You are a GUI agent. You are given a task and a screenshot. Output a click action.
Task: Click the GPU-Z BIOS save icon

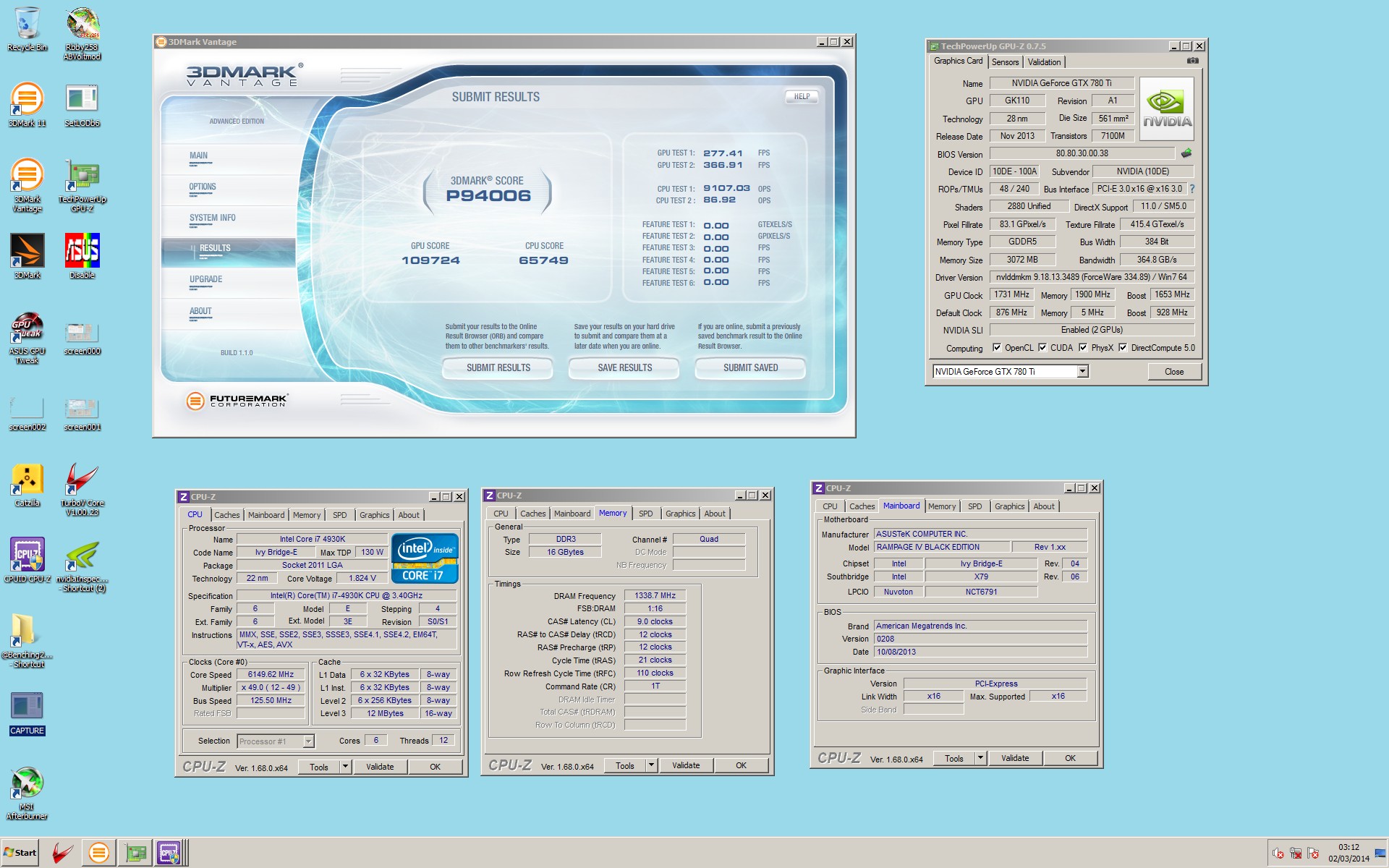(1186, 153)
